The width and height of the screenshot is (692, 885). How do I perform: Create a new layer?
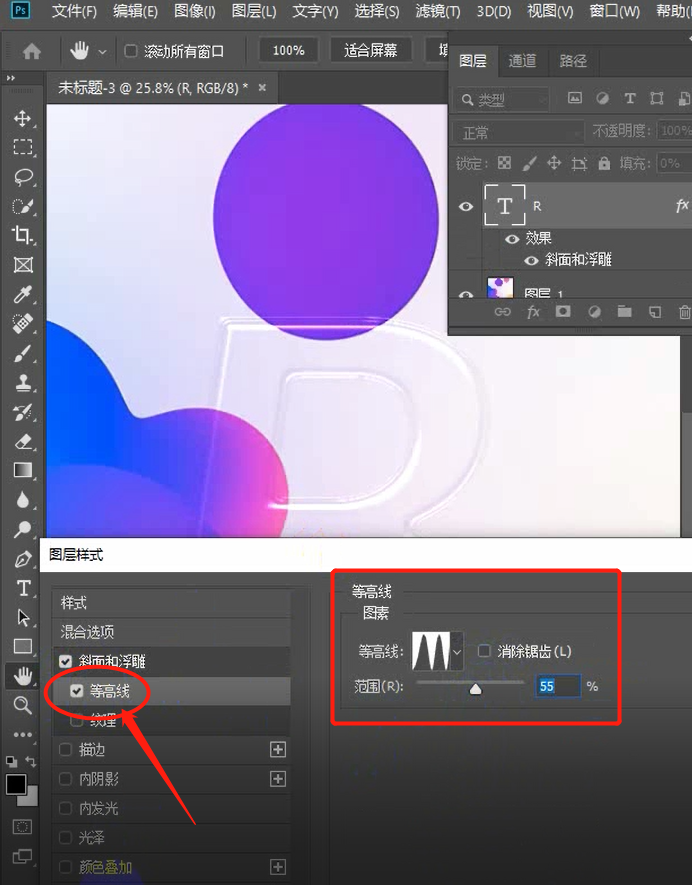pyautogui.click(x=655, y=312)
